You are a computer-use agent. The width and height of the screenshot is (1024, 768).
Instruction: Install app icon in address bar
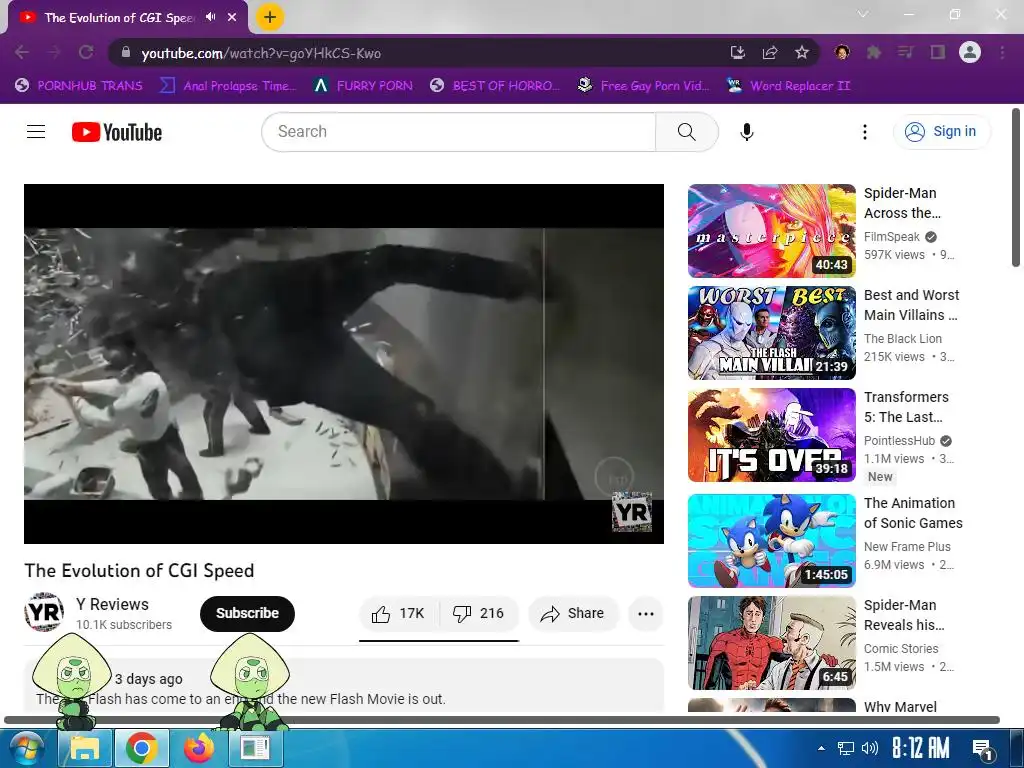point(737,52)
